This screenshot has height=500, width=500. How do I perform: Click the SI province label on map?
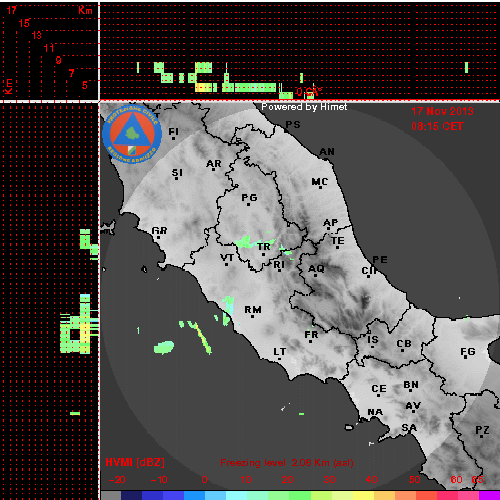click(177, 173)
